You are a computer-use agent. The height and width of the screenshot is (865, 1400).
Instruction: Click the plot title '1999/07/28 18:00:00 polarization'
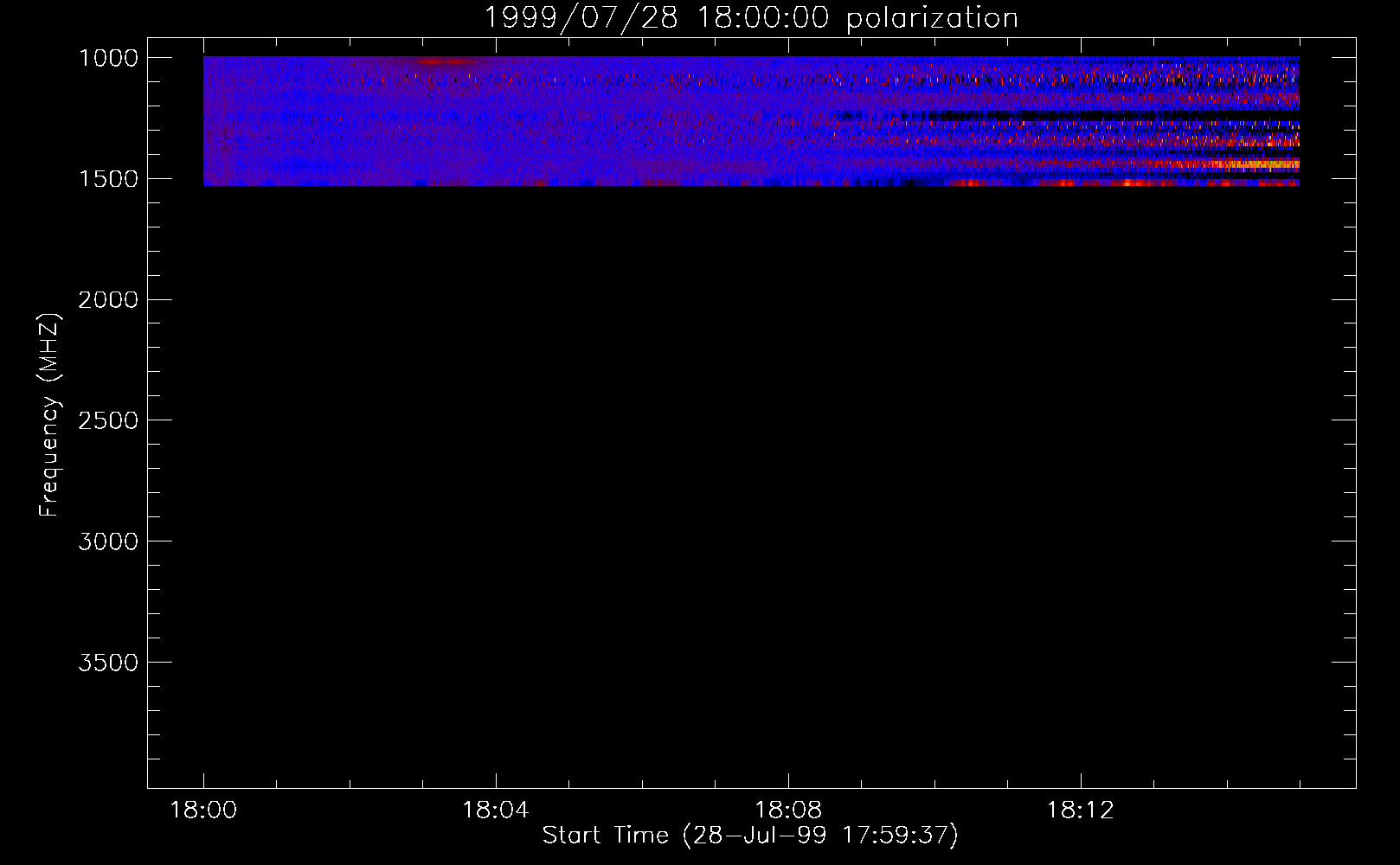750,17
